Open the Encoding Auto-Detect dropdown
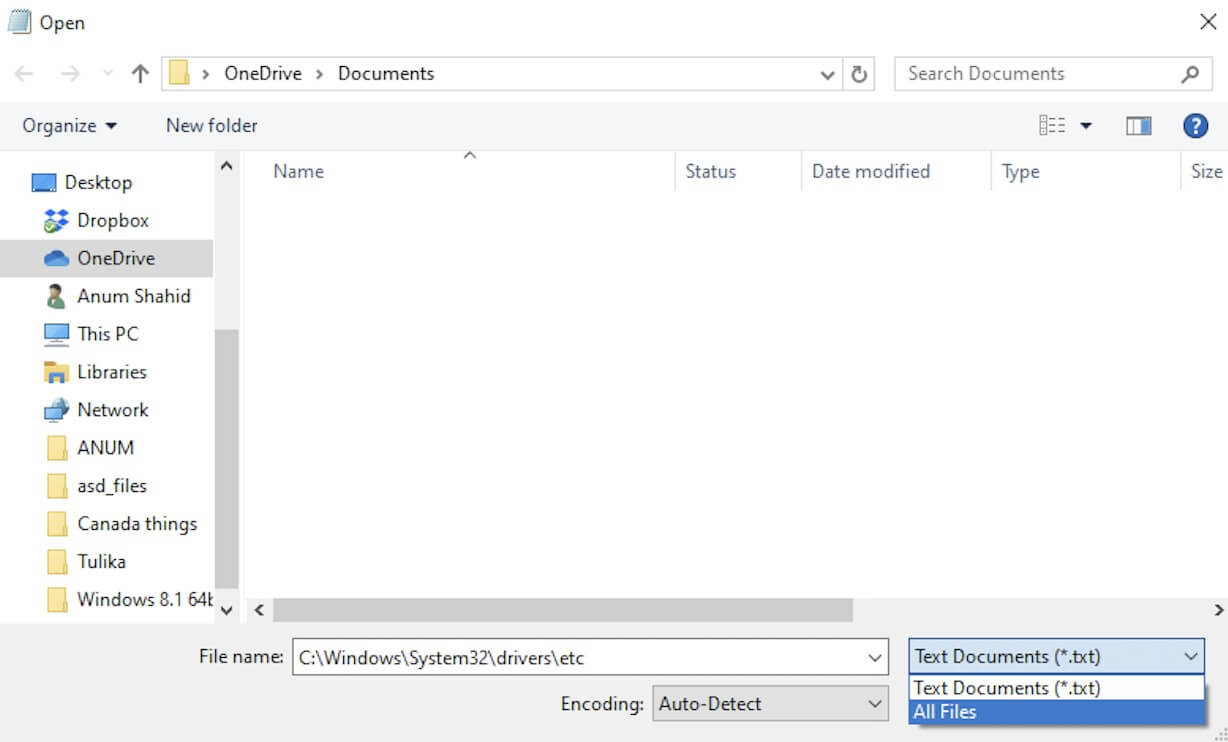Screen dimensions: 1228x742 coord(770,704)
